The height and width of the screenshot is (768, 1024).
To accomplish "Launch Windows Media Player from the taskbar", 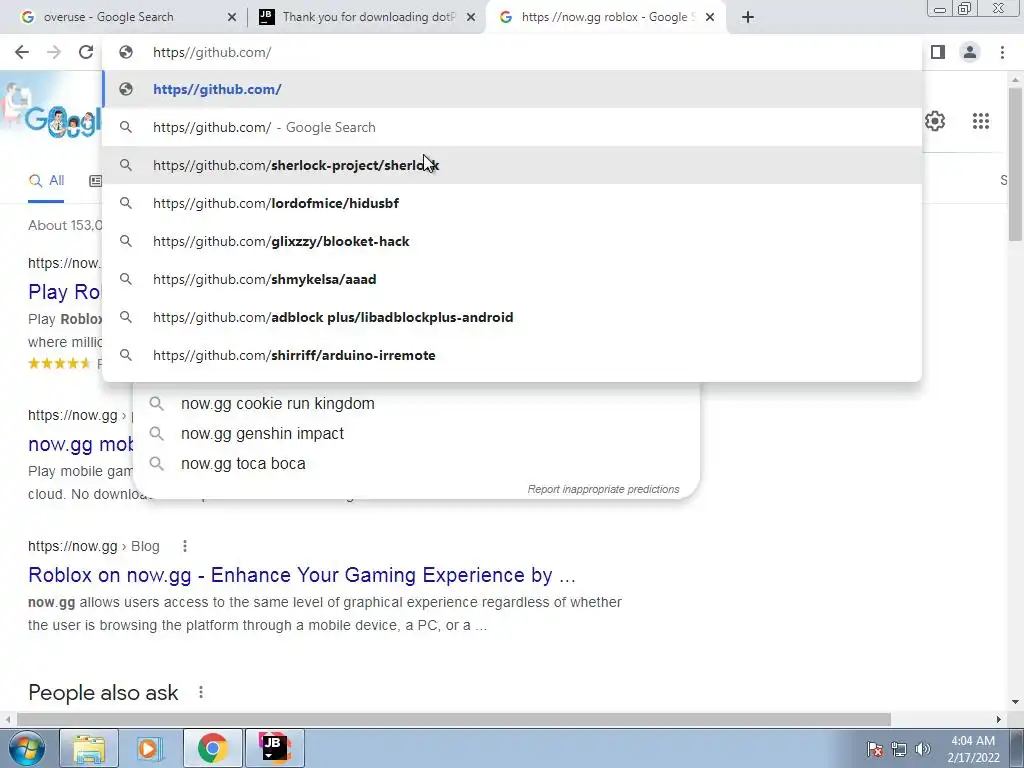I will pos(150,748).
